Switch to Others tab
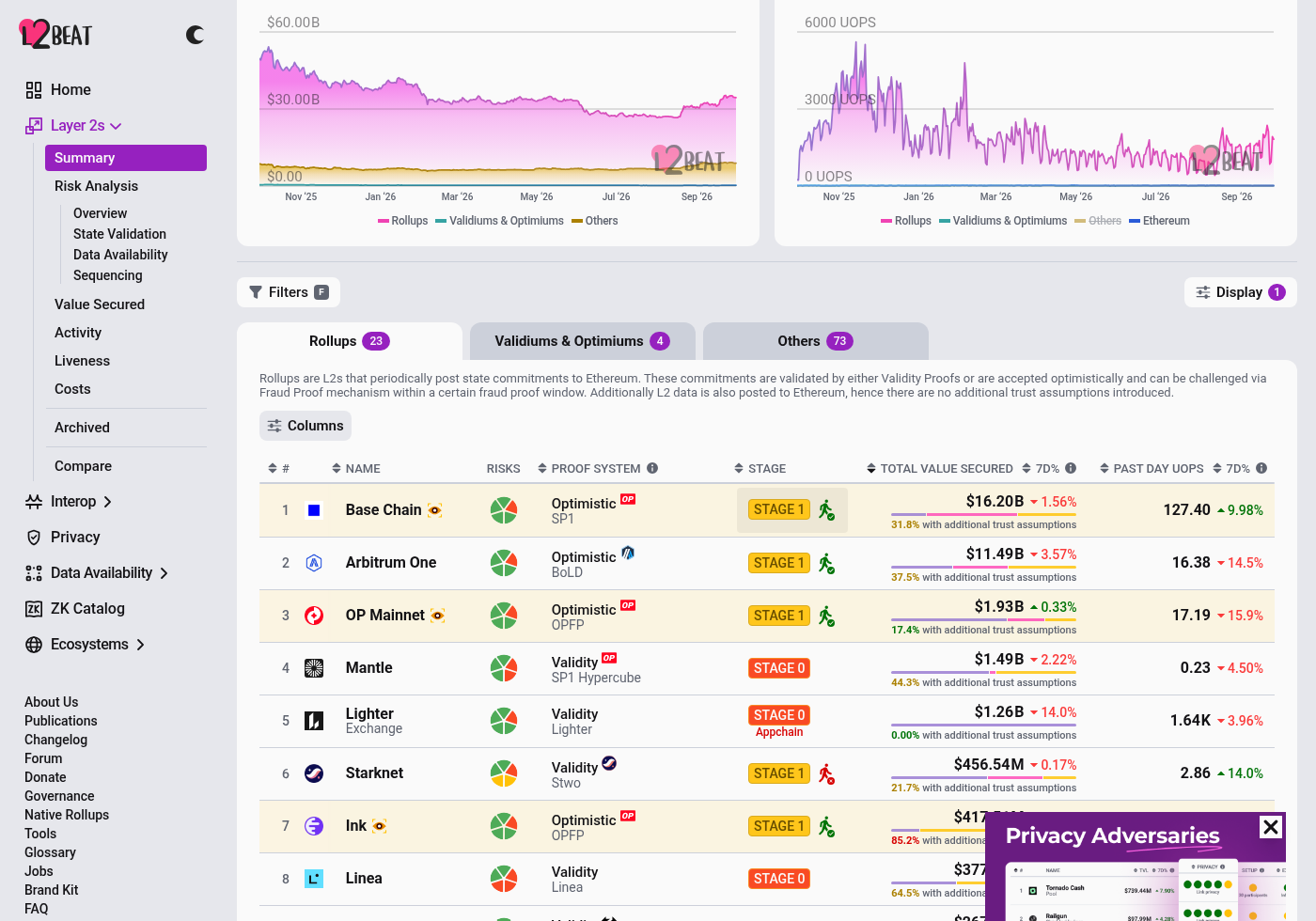Screen dimensions: 1316x921 click(x=816, y=341)
